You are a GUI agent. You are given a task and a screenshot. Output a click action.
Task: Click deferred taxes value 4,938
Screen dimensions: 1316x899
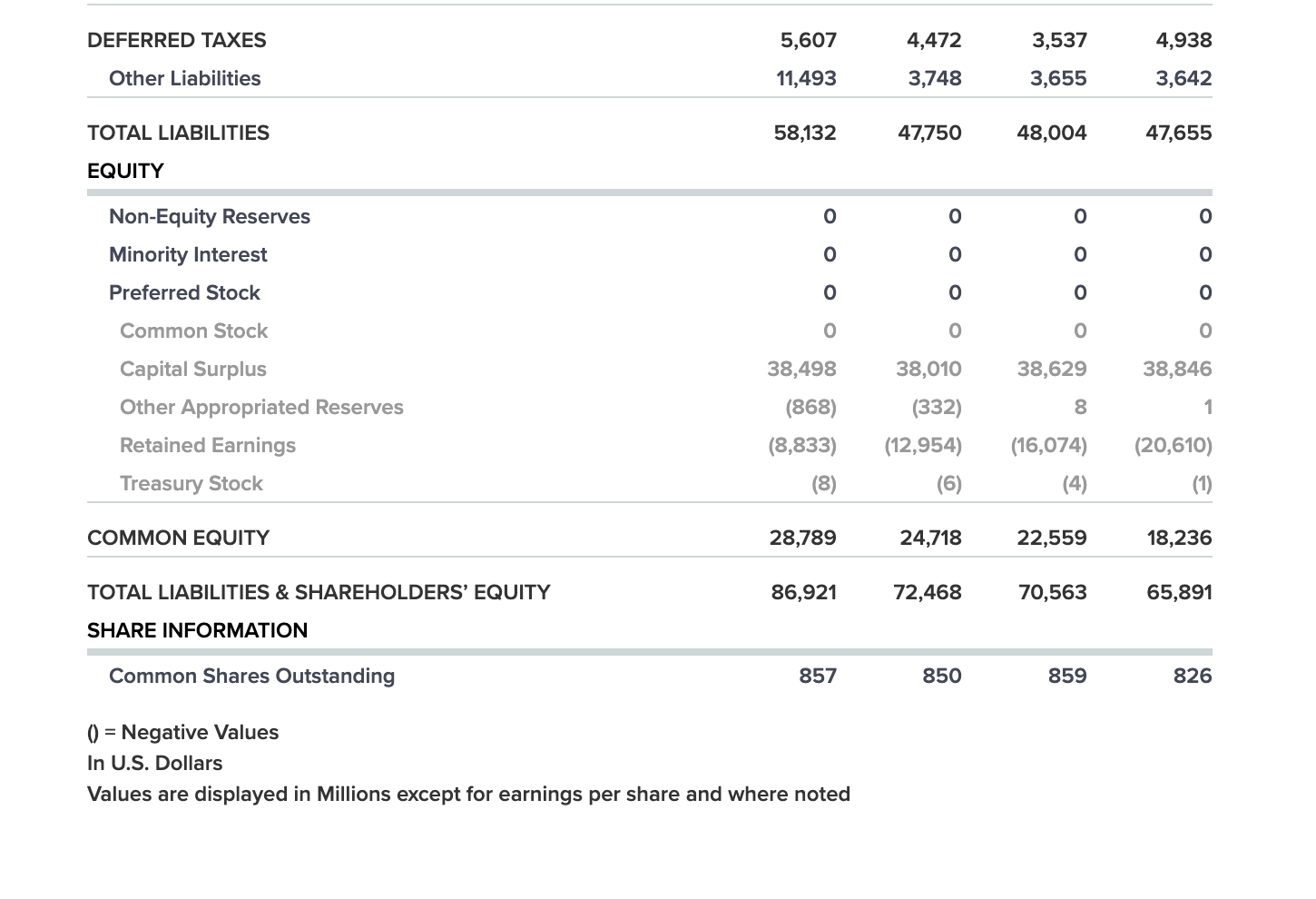point(1184,40)
